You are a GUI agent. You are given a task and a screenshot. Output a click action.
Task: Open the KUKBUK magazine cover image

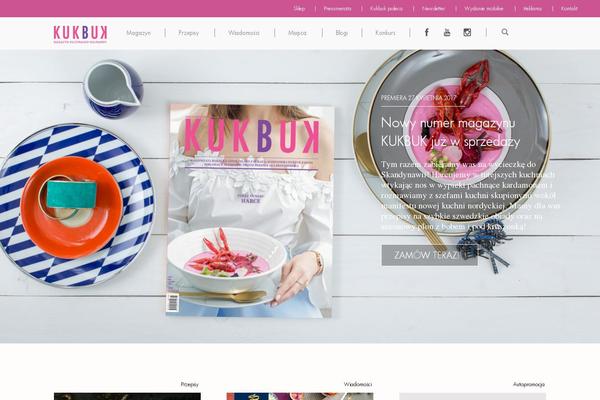pos(250,211)
